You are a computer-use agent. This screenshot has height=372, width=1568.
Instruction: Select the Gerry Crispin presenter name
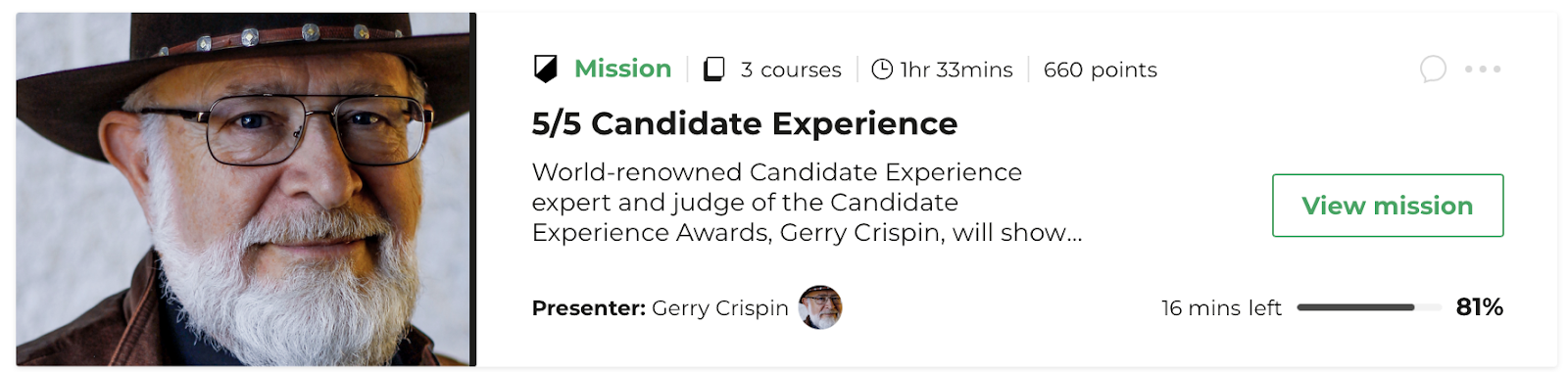(x=720, y=308)
